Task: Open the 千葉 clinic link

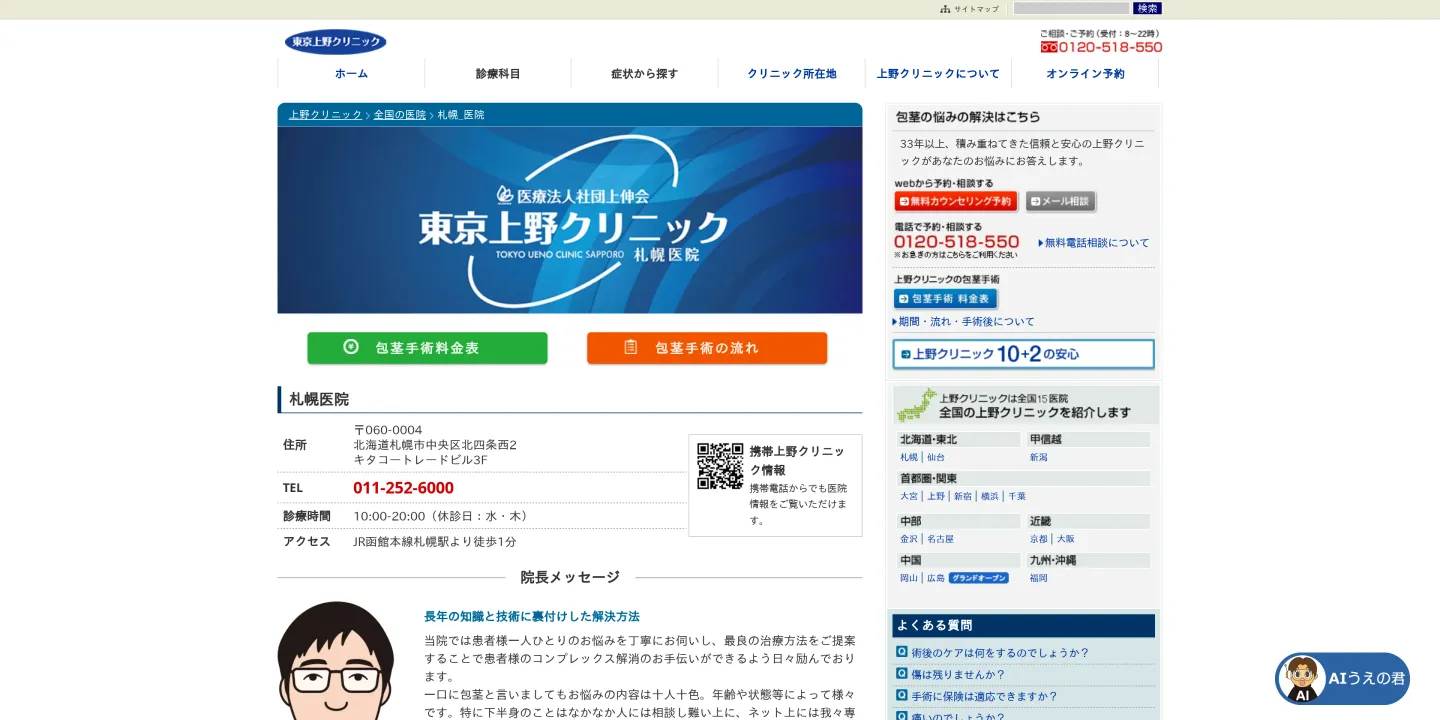Action: pyautogui.click(x=1017, y=496)
